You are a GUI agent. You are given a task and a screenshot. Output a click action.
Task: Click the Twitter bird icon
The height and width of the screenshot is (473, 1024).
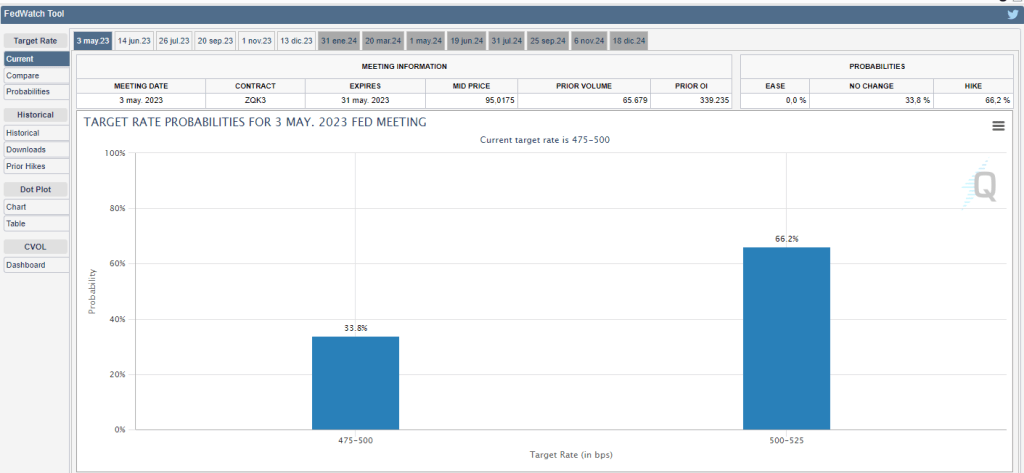[x=1012, y=14]
